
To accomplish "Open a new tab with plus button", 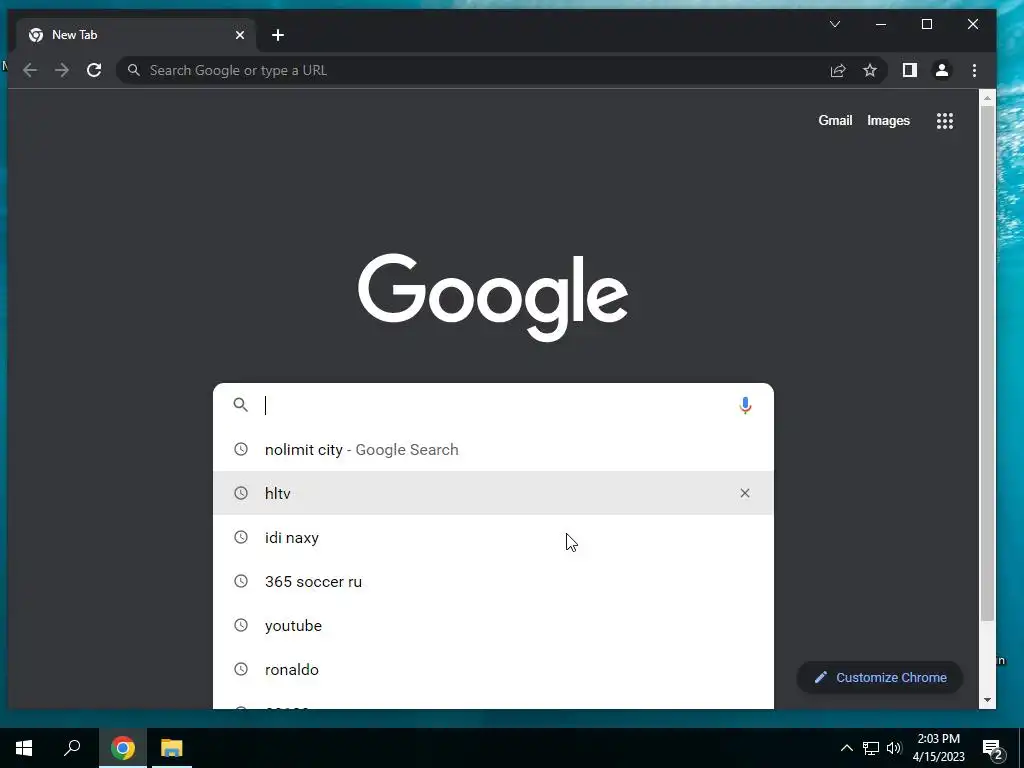I will click(x=278, y=35).
